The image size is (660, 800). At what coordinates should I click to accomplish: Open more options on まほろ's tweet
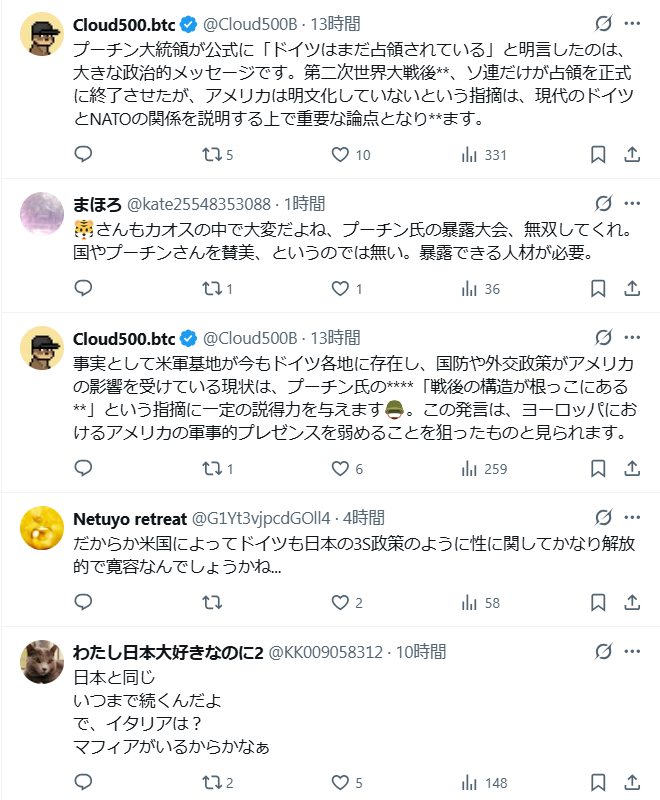coord(632,203)
